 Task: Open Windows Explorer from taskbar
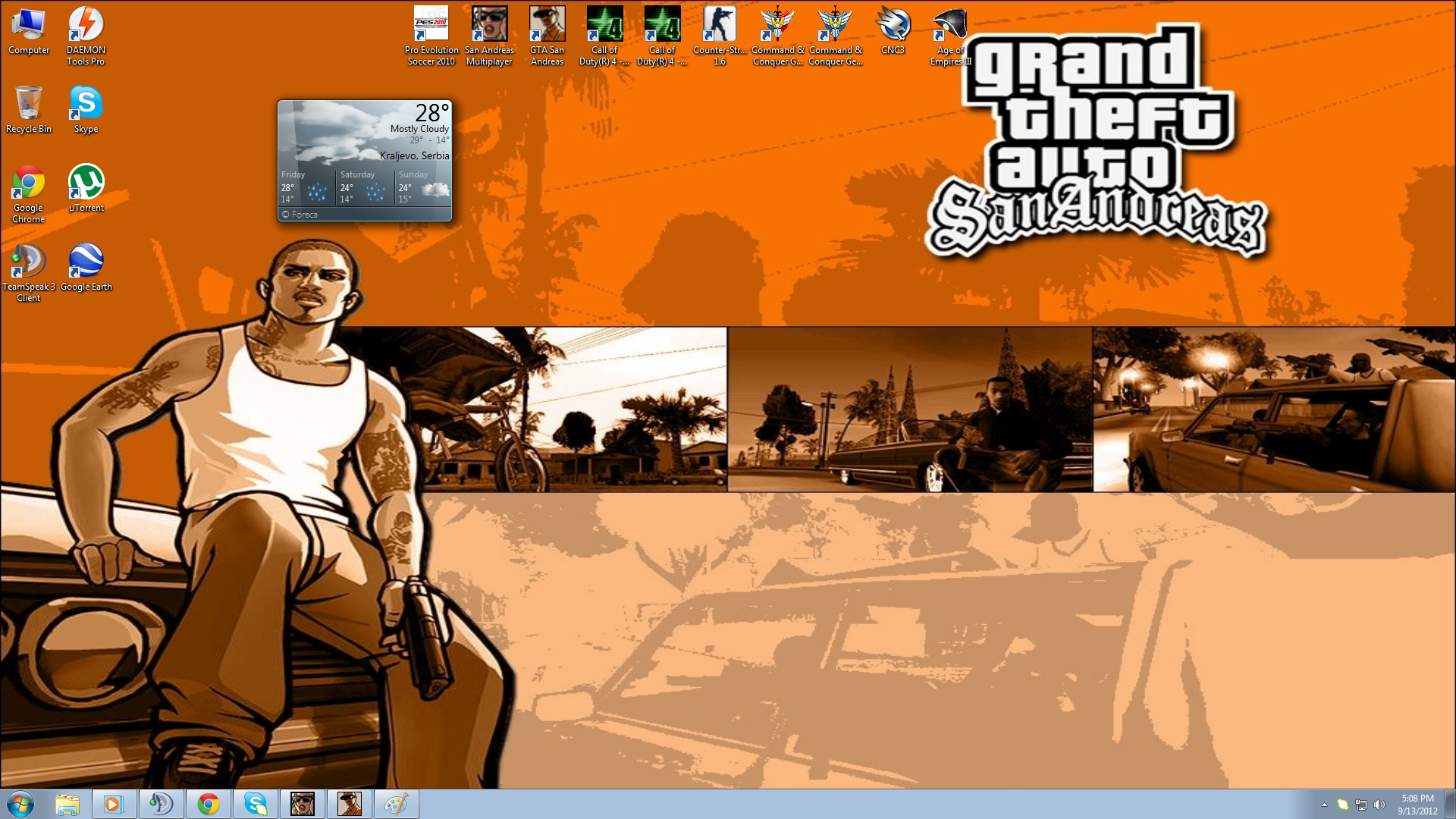(x=67, y=804)
